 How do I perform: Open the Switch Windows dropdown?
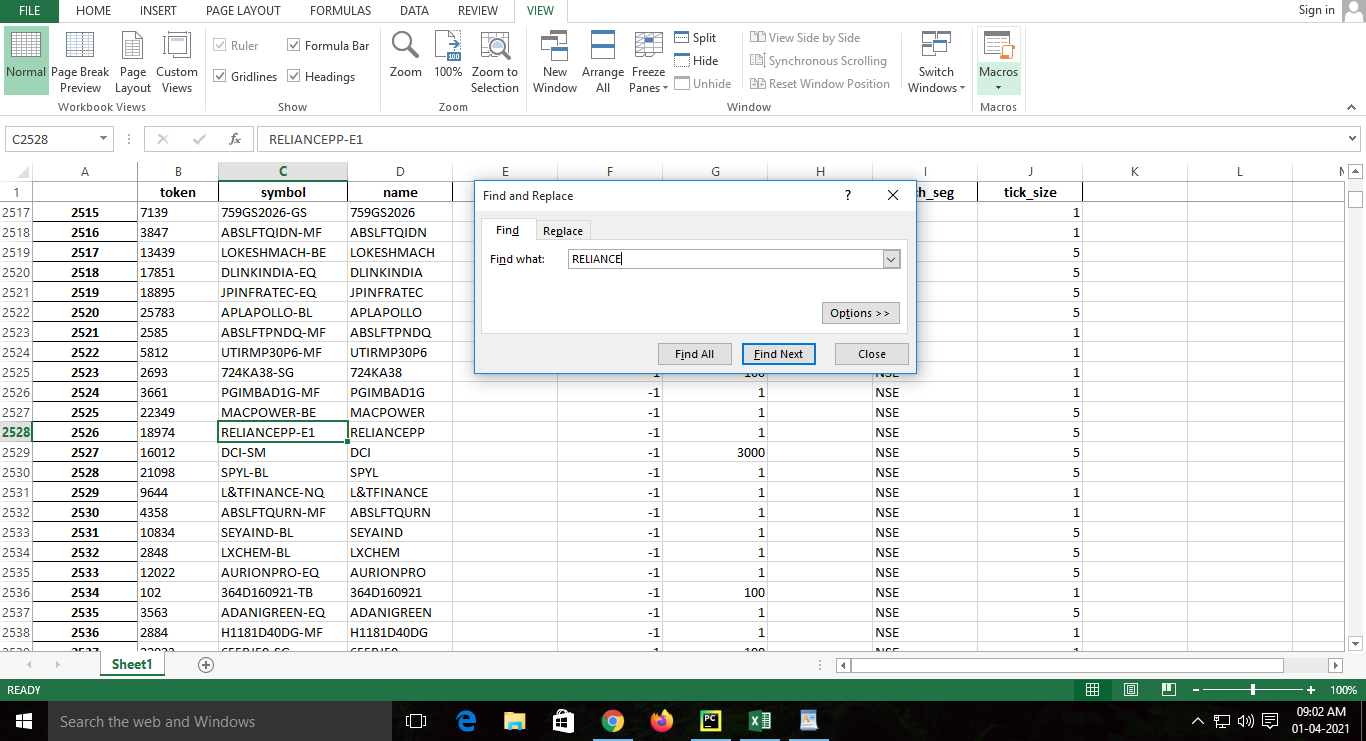pos(936,60)
